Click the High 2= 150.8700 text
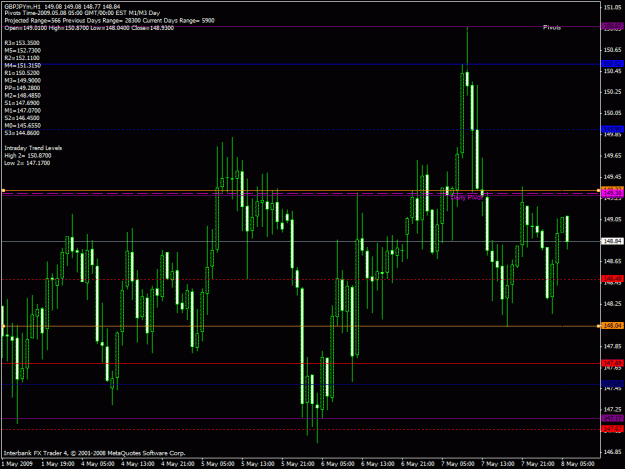Image resolution: width=625 pixels, height=469 pixels. point(28,156)
